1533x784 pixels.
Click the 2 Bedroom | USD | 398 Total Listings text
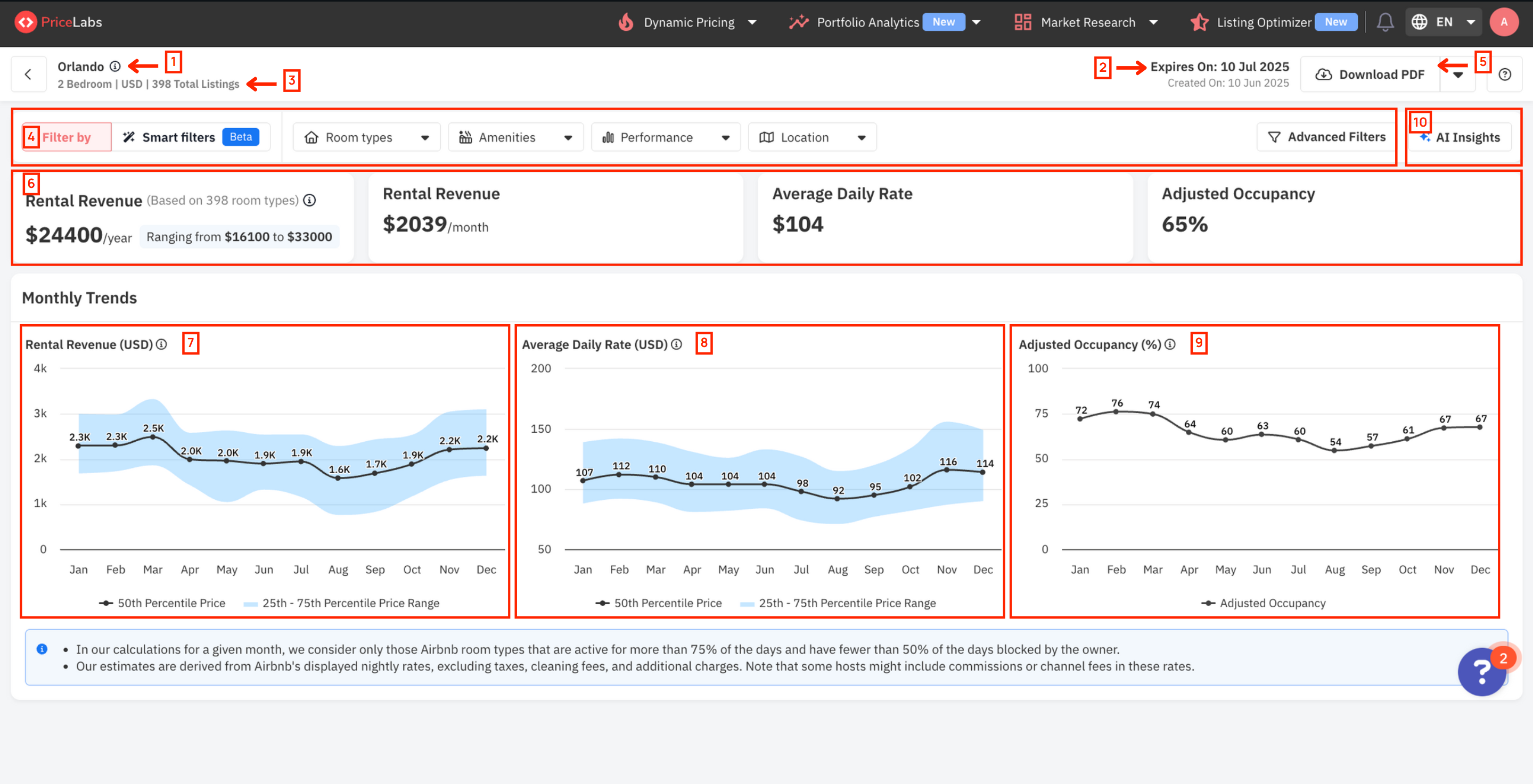[148, 84]
